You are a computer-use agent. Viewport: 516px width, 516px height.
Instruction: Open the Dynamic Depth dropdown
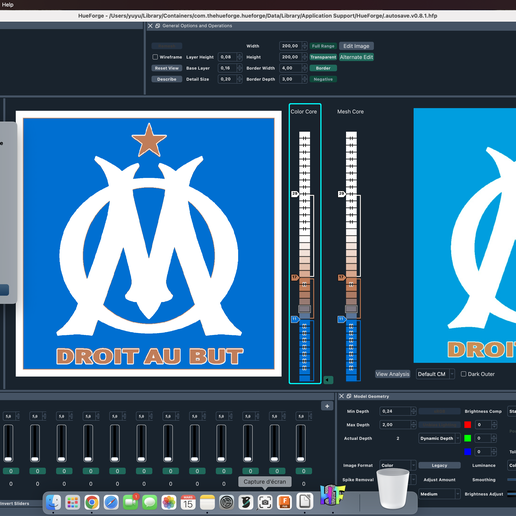click(x=439, y=438)
